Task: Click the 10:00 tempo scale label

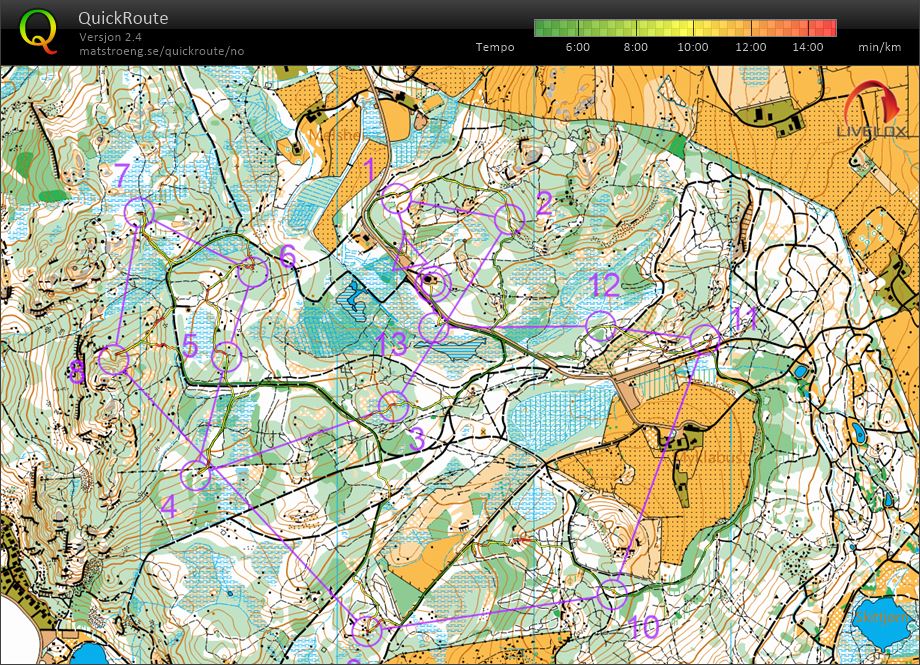Action: point(693,47)
